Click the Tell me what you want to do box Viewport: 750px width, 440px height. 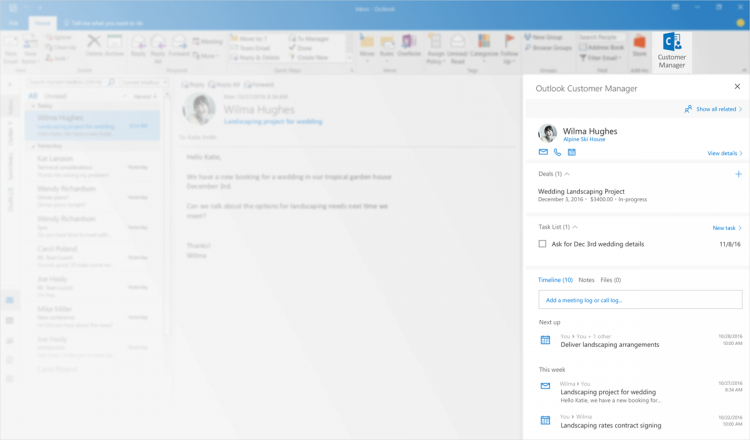(x=103, y=23)
